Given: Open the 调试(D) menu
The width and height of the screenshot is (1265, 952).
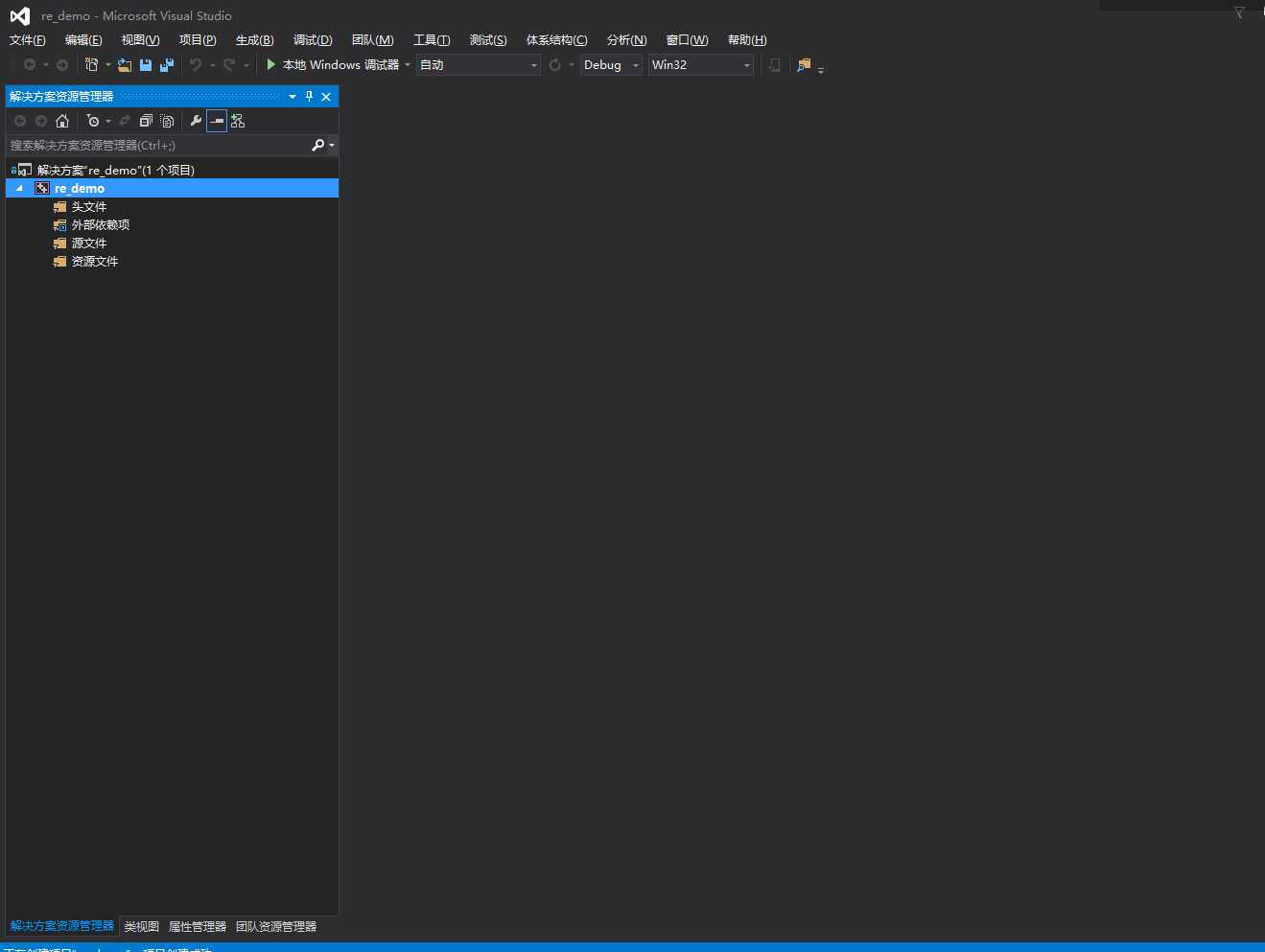Looking at the screenshot, I should (x=313, y=39).
